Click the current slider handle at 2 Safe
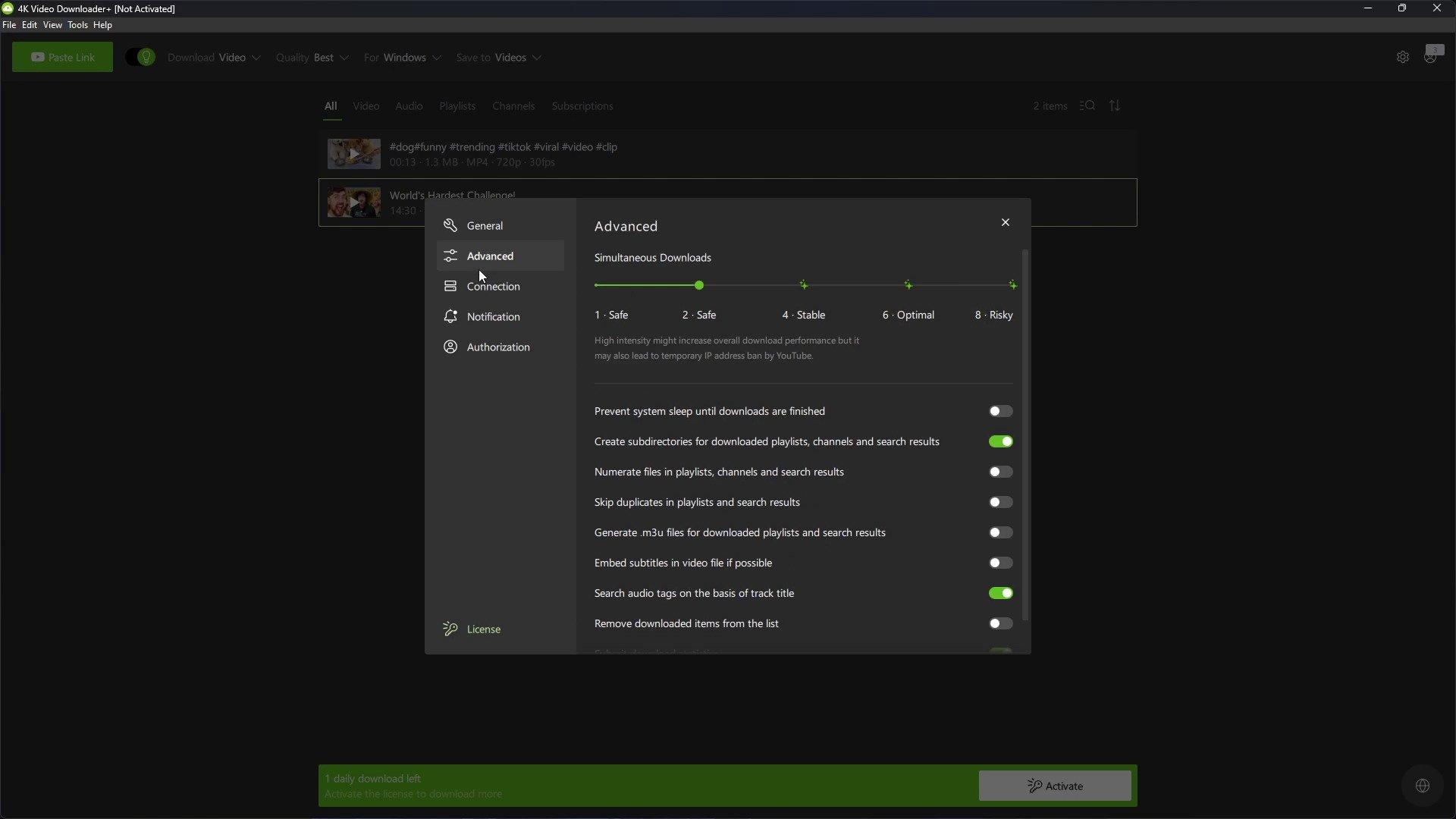1456x819 pixels. pyautogui.click(x=699, y=285)
